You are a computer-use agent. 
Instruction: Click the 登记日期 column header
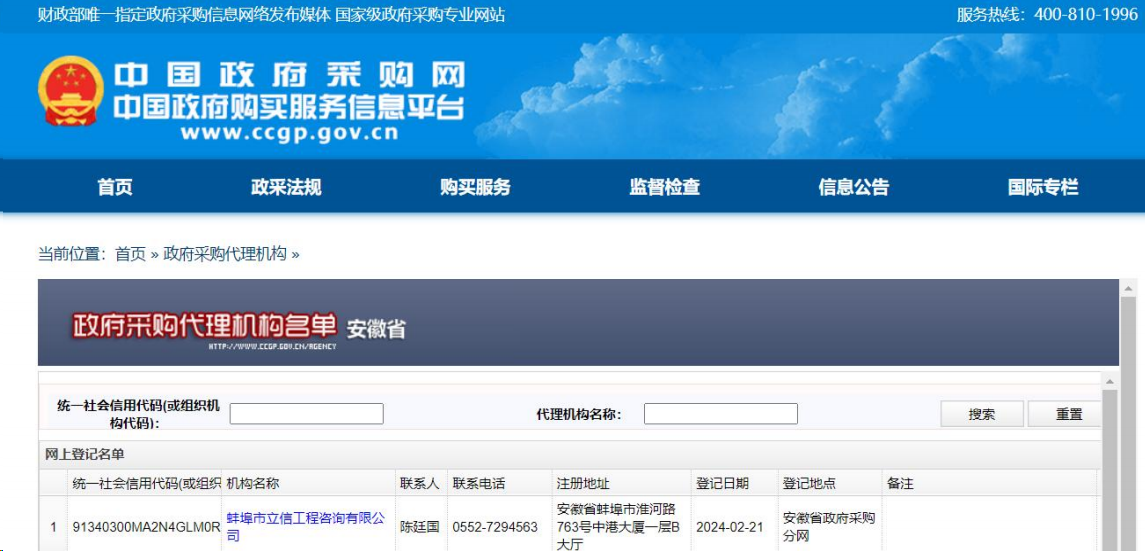click(x=722, y=483)
